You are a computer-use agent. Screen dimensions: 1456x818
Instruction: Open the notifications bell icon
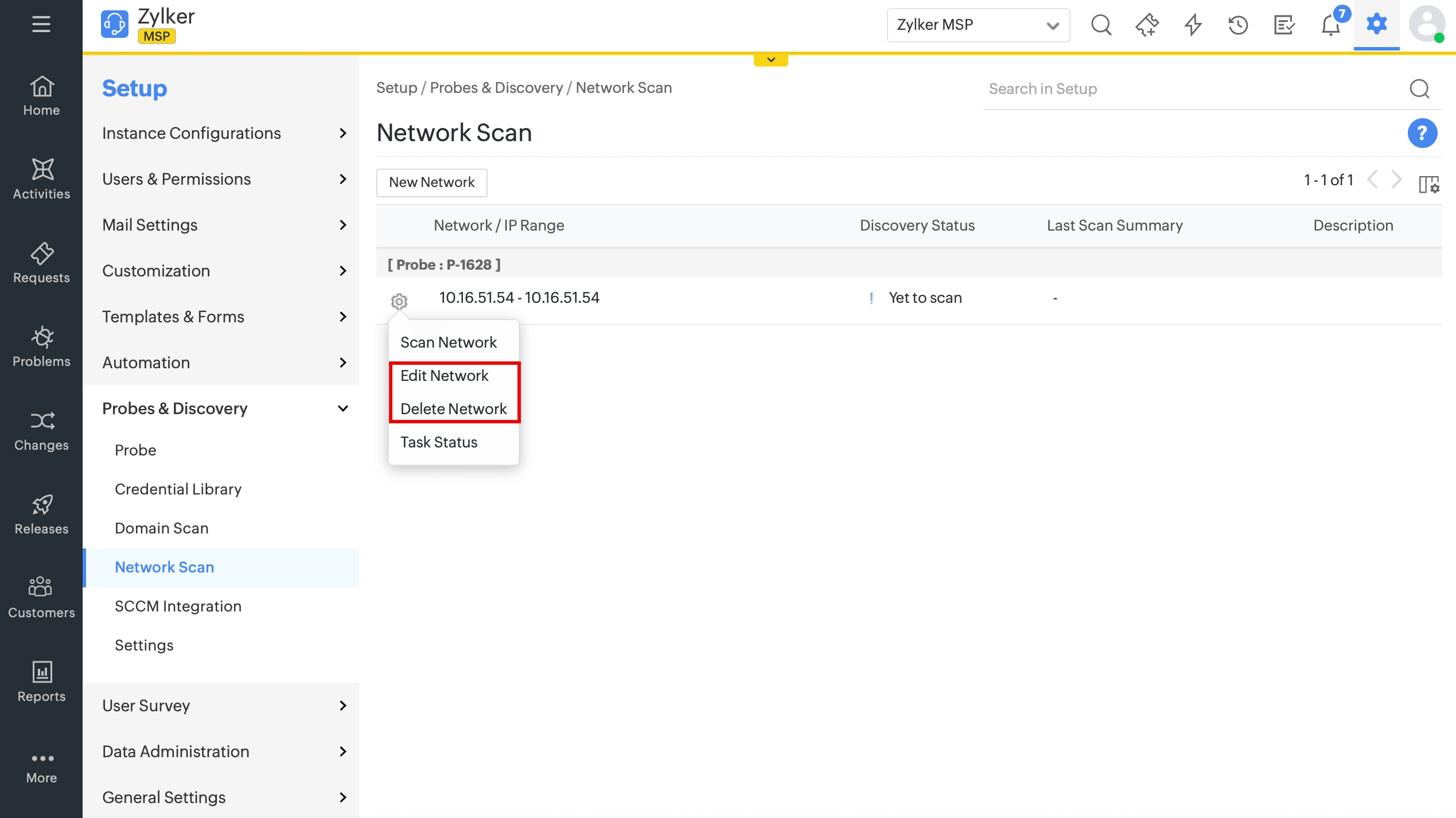click(1330, 25)
